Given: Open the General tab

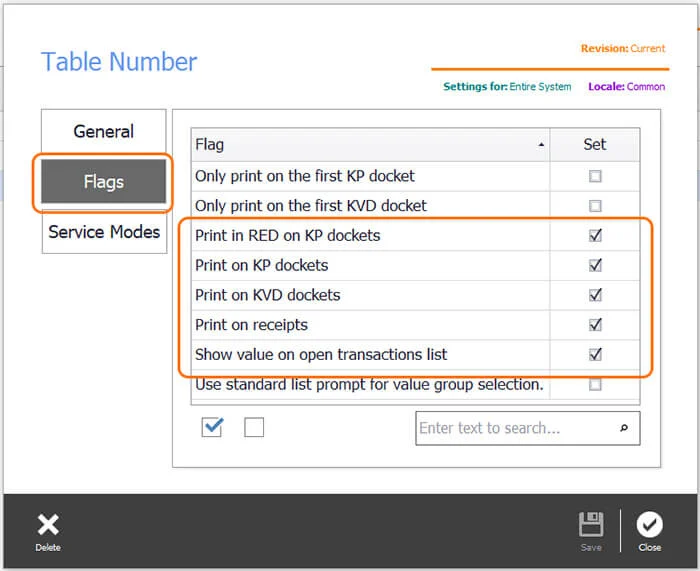Looking at the screenshot, I should (104, 131).
